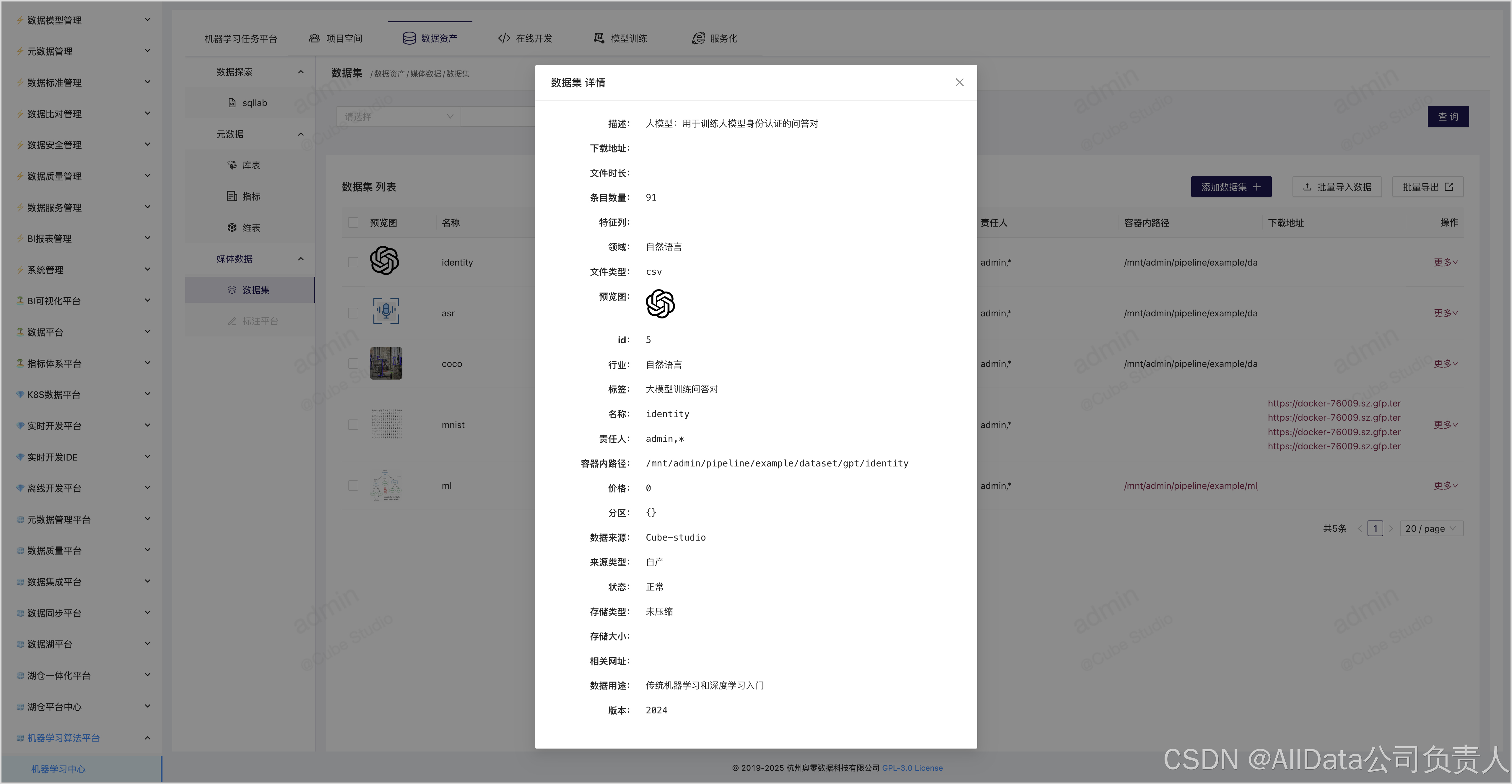Viewport: 1512px width, 784px height.
Task: Click the 标注平台 pencil icon
Action: (232, 321)
